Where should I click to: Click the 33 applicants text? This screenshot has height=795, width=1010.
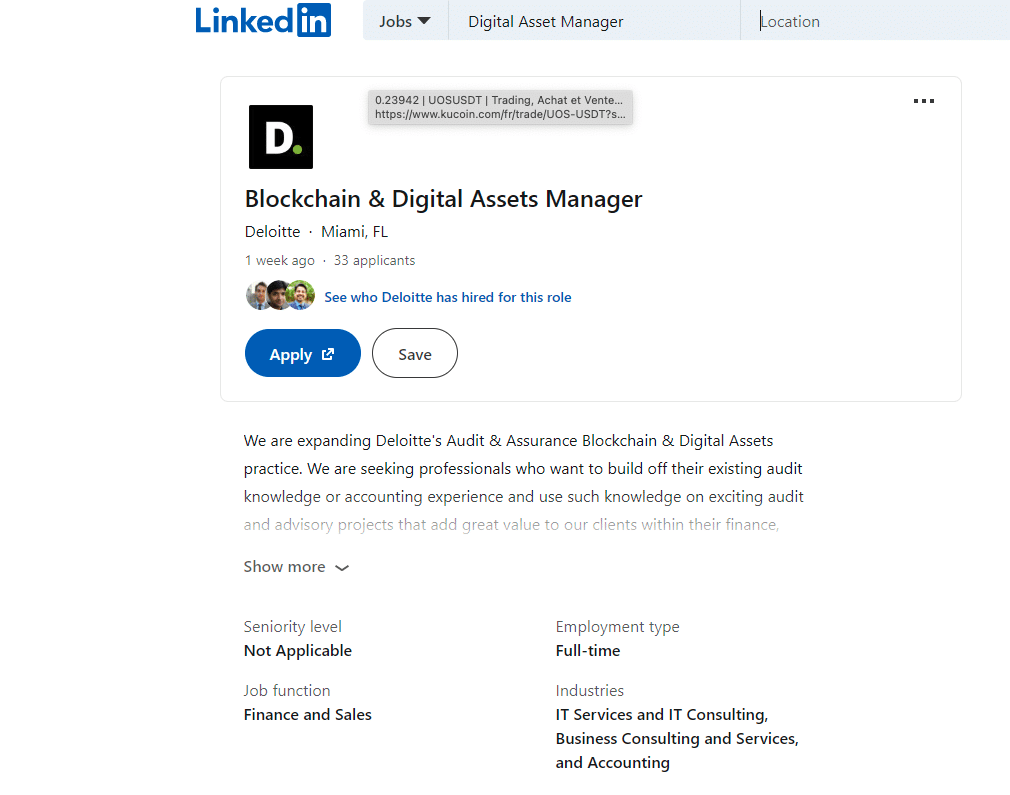pyautogui.click(x=374, y=260)
